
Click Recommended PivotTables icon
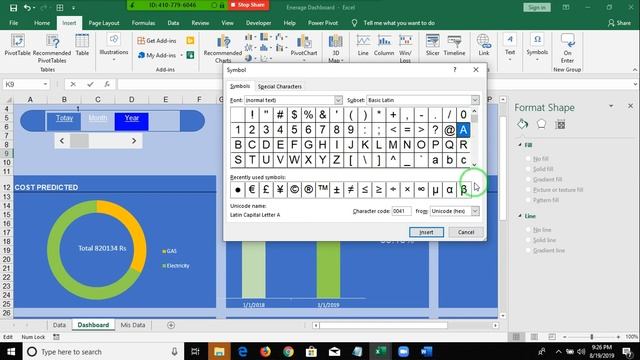pyautogui.click(x=52, y=48)
